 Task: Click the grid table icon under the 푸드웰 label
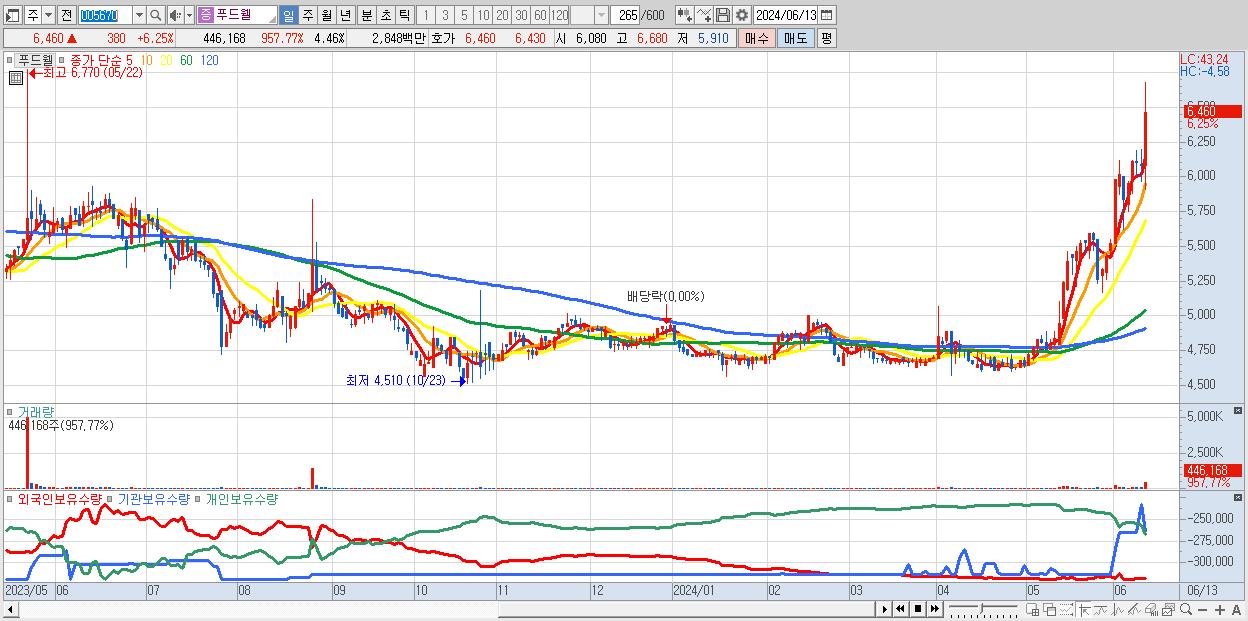16,78
